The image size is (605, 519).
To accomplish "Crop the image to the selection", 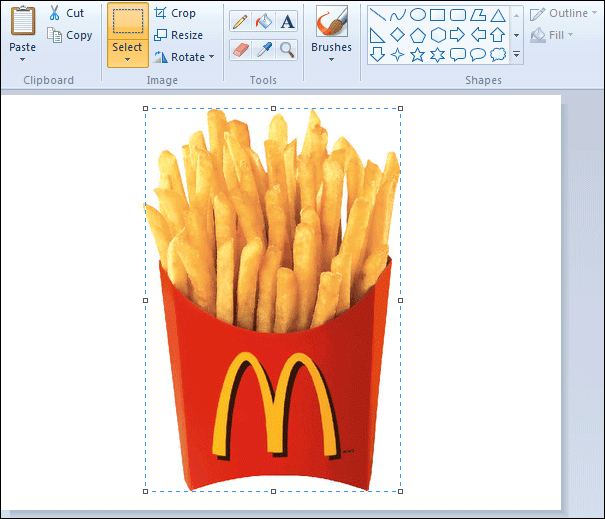I will (x=175, y=13).
